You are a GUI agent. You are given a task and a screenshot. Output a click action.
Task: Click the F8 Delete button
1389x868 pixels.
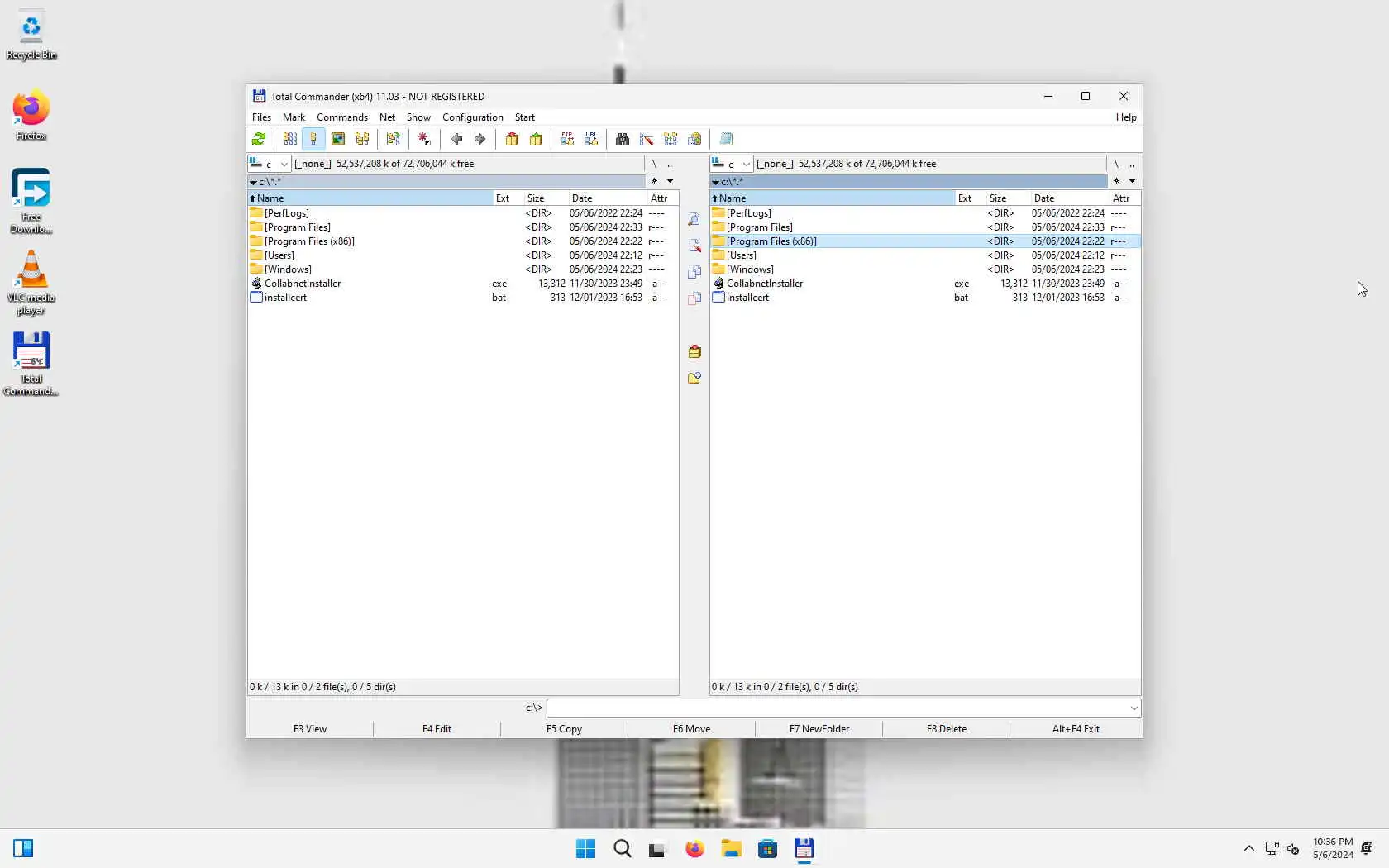[x=946, y=729]
